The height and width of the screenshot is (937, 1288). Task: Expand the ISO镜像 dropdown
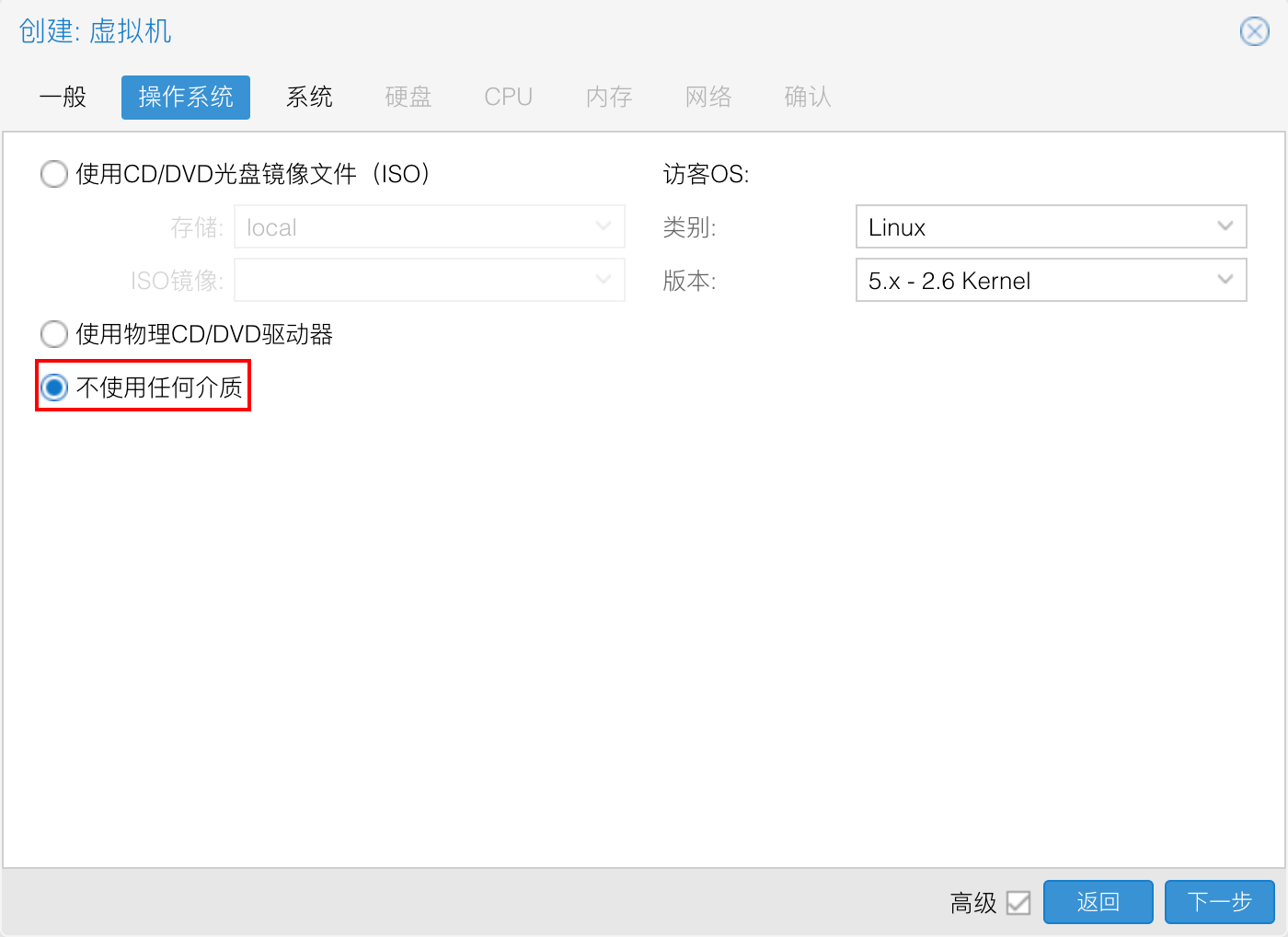tap(604, 280)
